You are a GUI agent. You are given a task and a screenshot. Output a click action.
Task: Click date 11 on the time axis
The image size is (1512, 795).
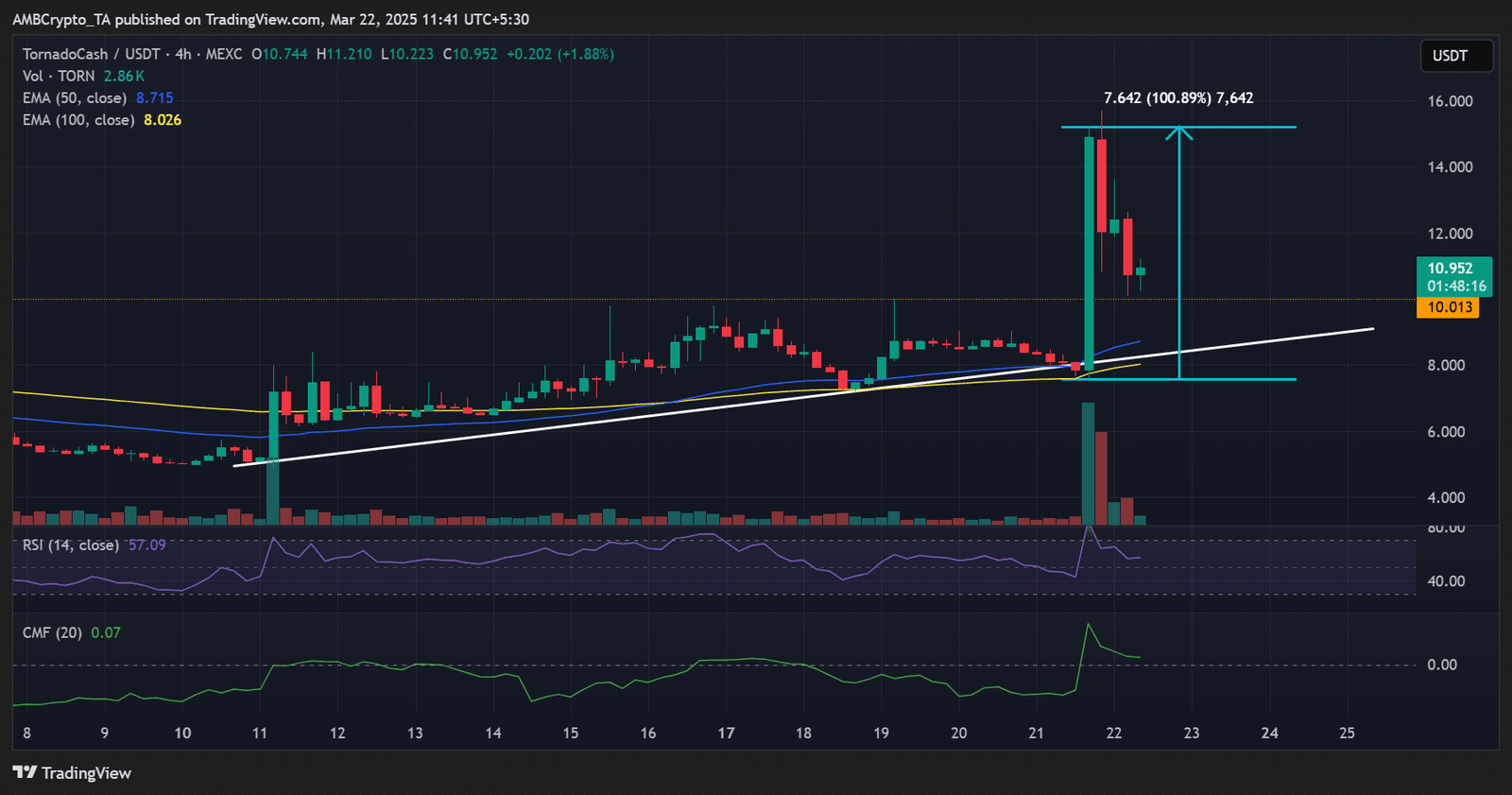pyautogui.click(x=260, y=733)
